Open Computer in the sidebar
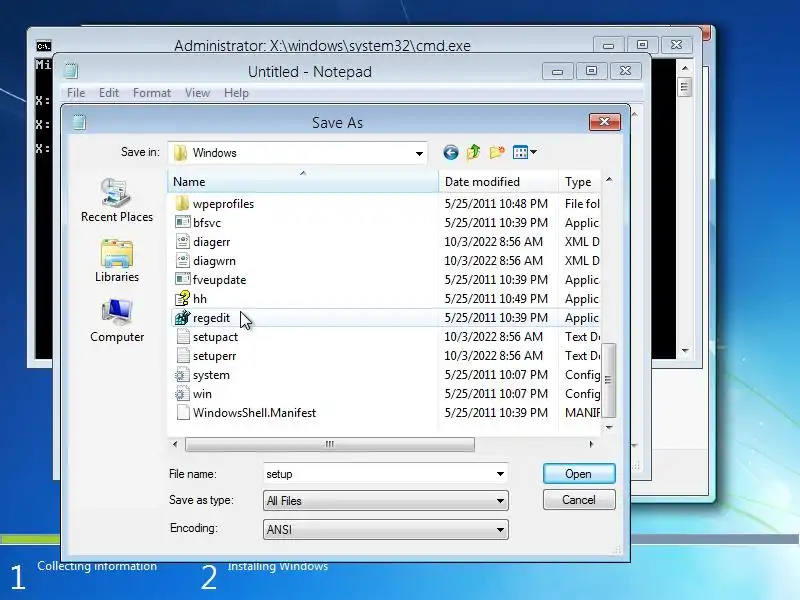This screenshot has width=800, height=600. [117, 320]
